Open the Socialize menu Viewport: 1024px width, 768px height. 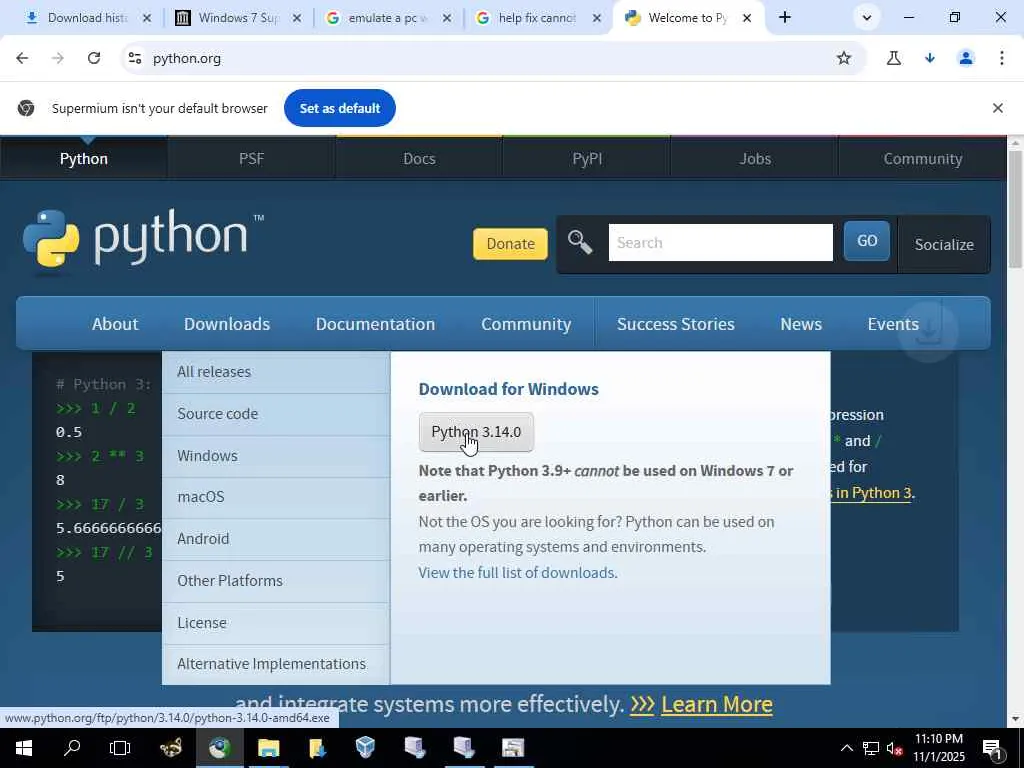[944, 244]
